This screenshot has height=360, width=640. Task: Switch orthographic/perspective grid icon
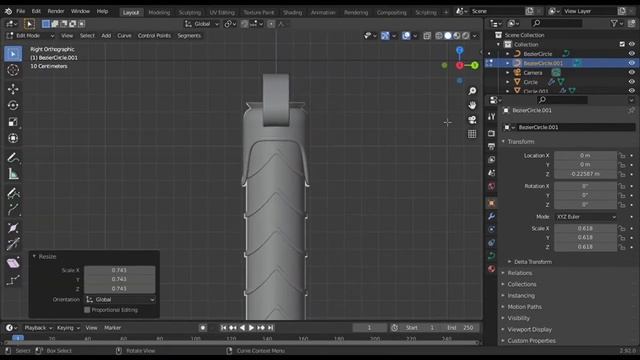[472, 134]
